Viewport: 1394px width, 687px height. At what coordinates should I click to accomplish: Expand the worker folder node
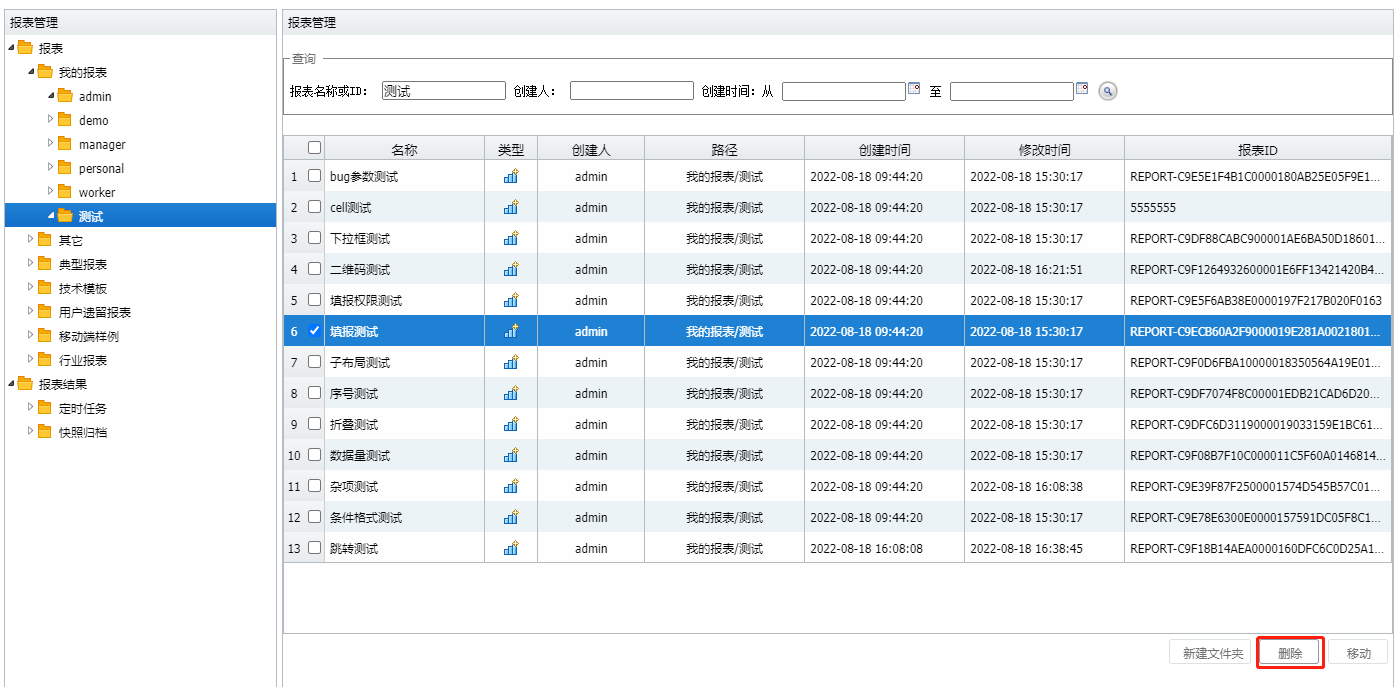(x=51, y=191)
